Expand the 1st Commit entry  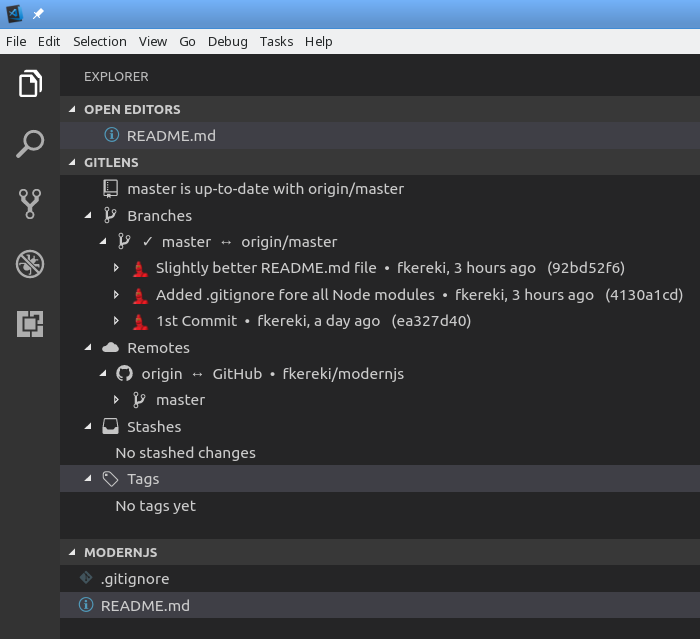117,321
